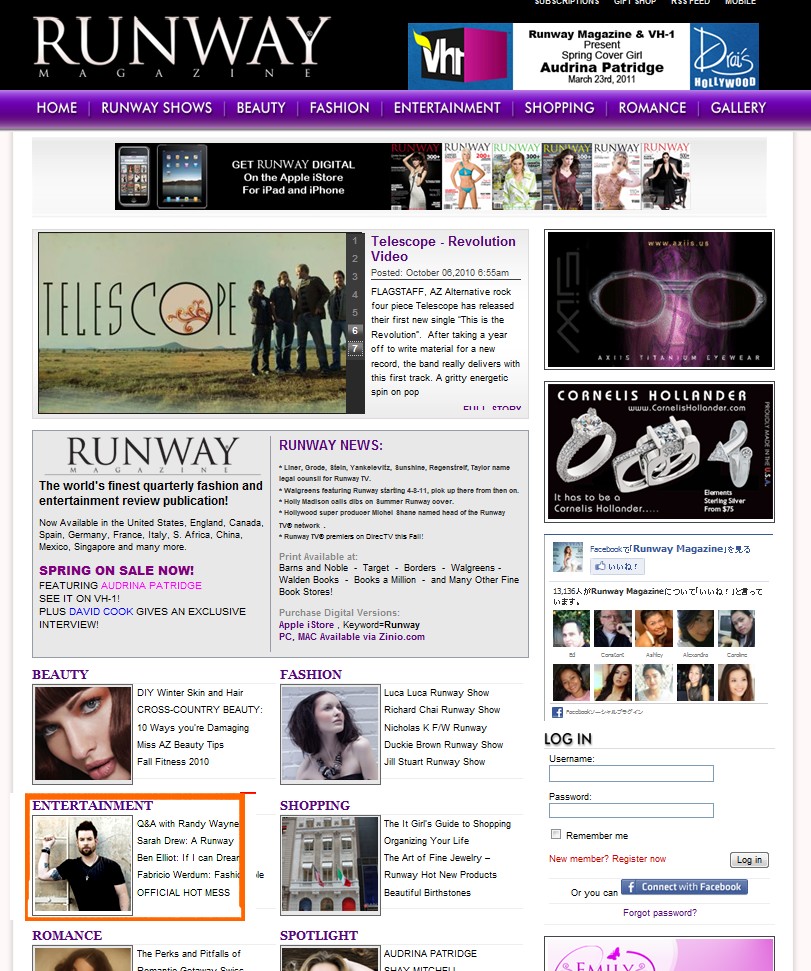
Task: Open Miss AZ Beauty Tips article
Action: pos(180,744)
